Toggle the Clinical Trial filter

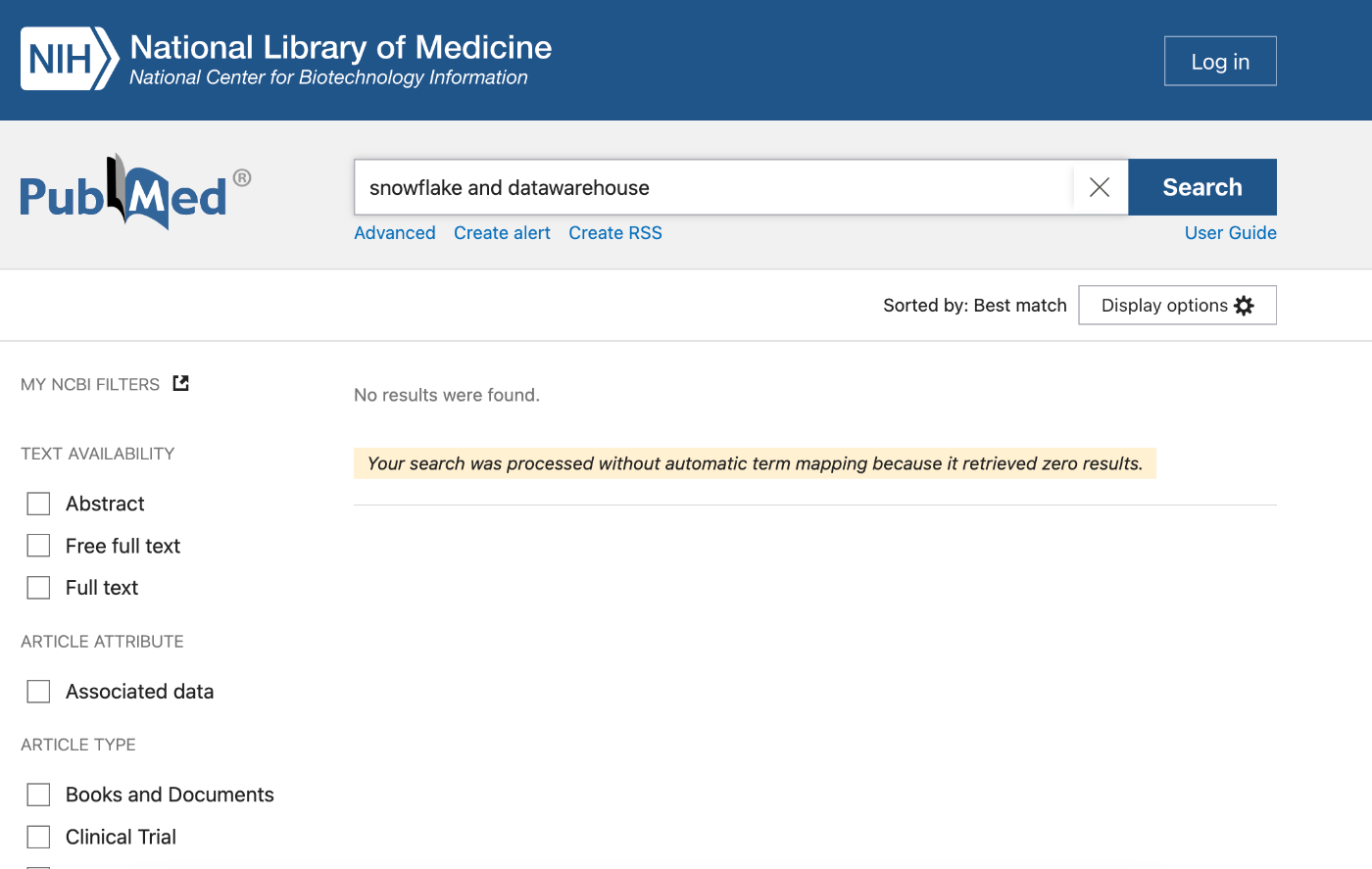(x=38, y=837)
